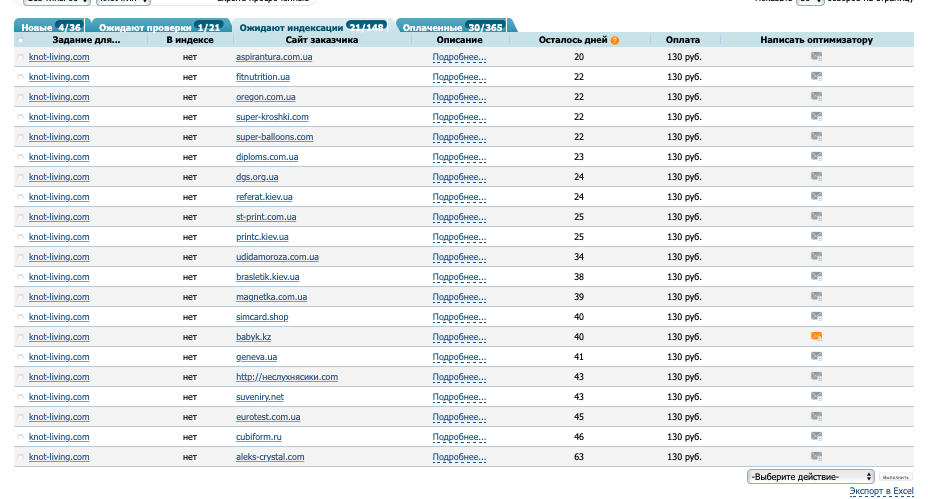
Task: Message optimizer for geneva.ua row
Action: pyautogui.click(x=816, y=357)
